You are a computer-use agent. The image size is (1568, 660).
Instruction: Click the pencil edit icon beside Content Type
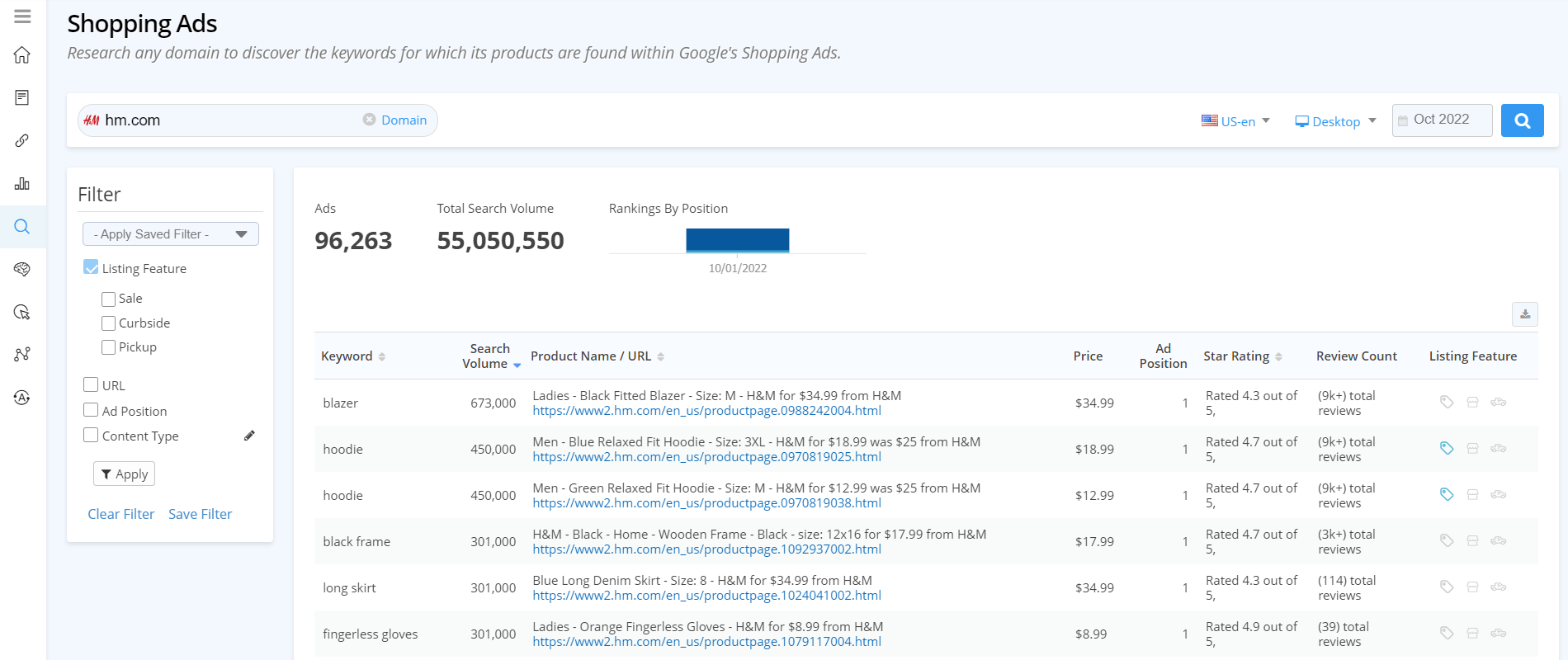[x=249, y=436]
